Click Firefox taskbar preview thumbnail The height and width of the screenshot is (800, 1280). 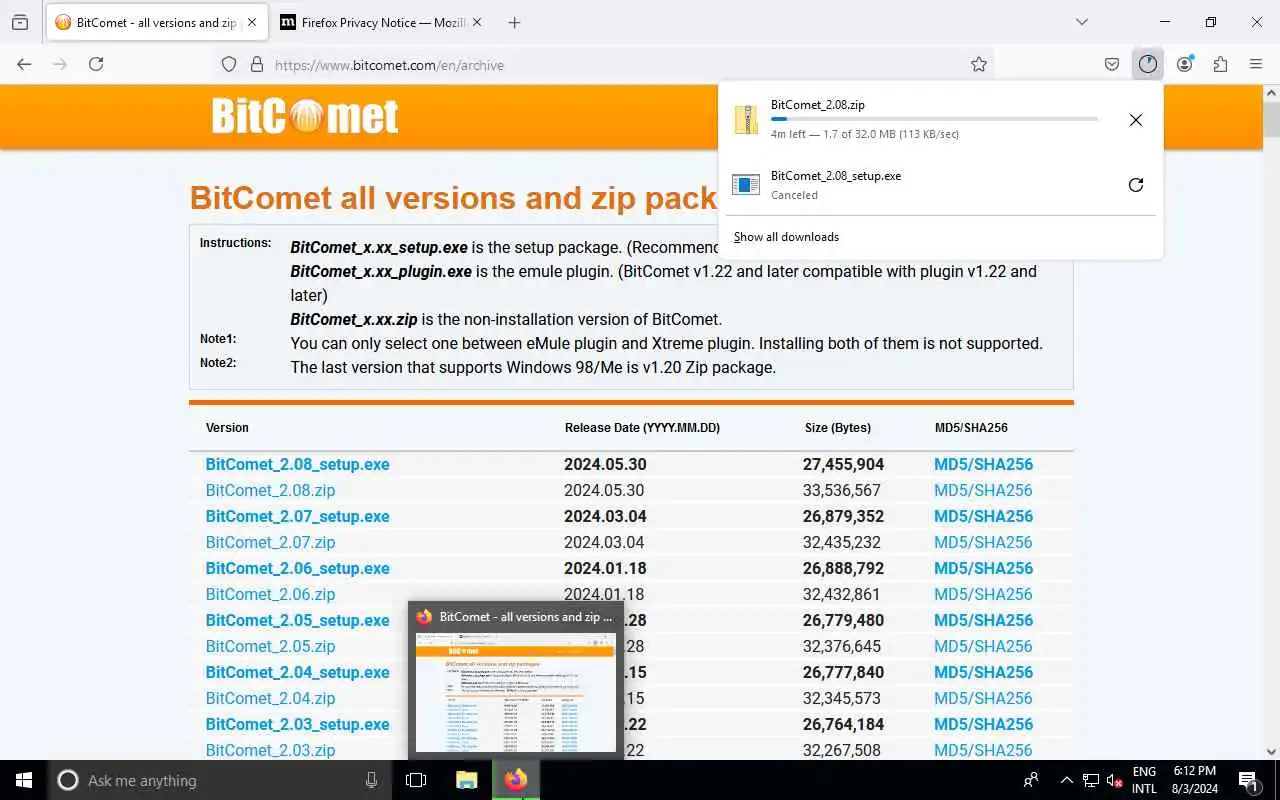515,692
